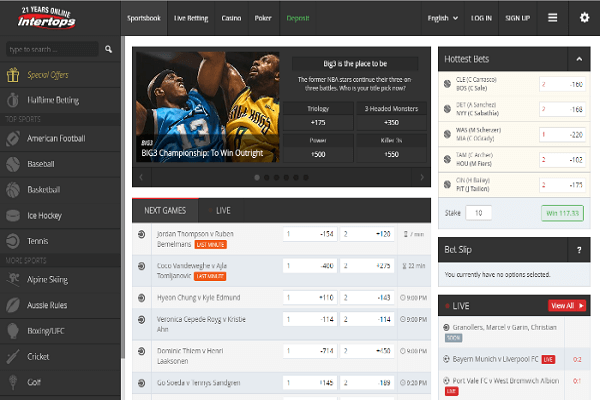Viewport: 600px width, 400px height.
Task: Go to previous banner slide
Action: [141, 177]
